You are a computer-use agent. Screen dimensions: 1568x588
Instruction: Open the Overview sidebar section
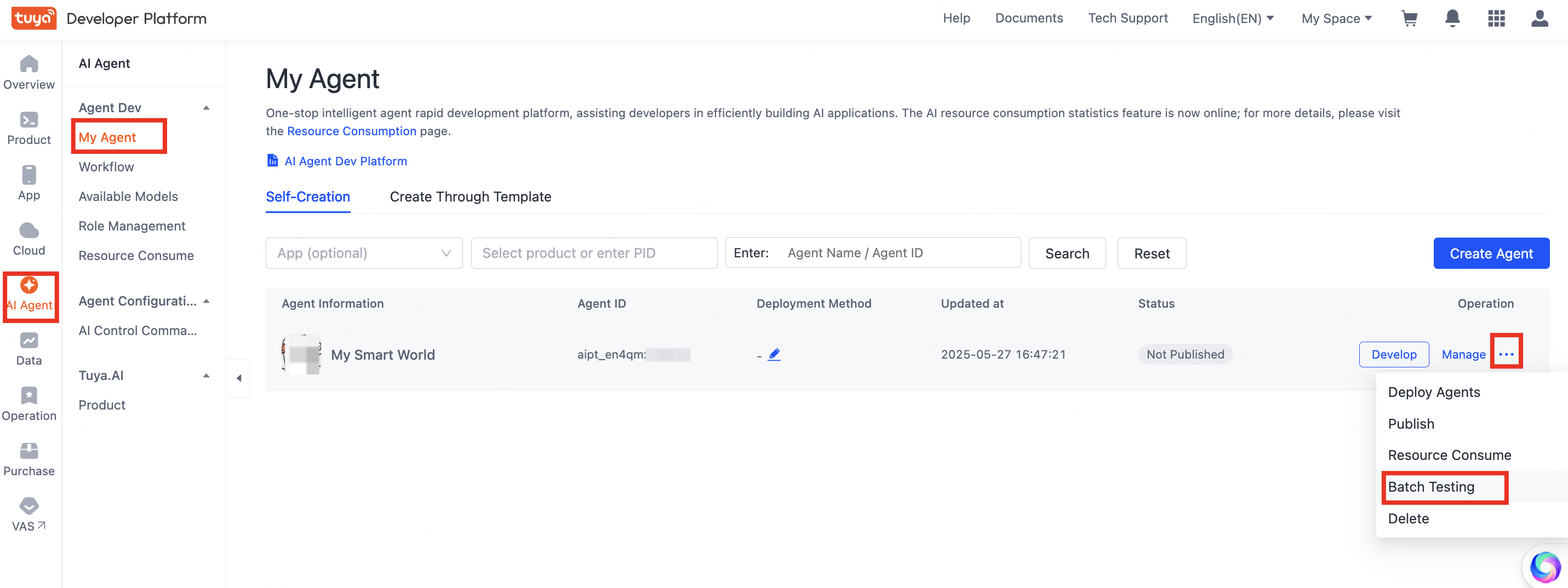click(x=28, y=72)
